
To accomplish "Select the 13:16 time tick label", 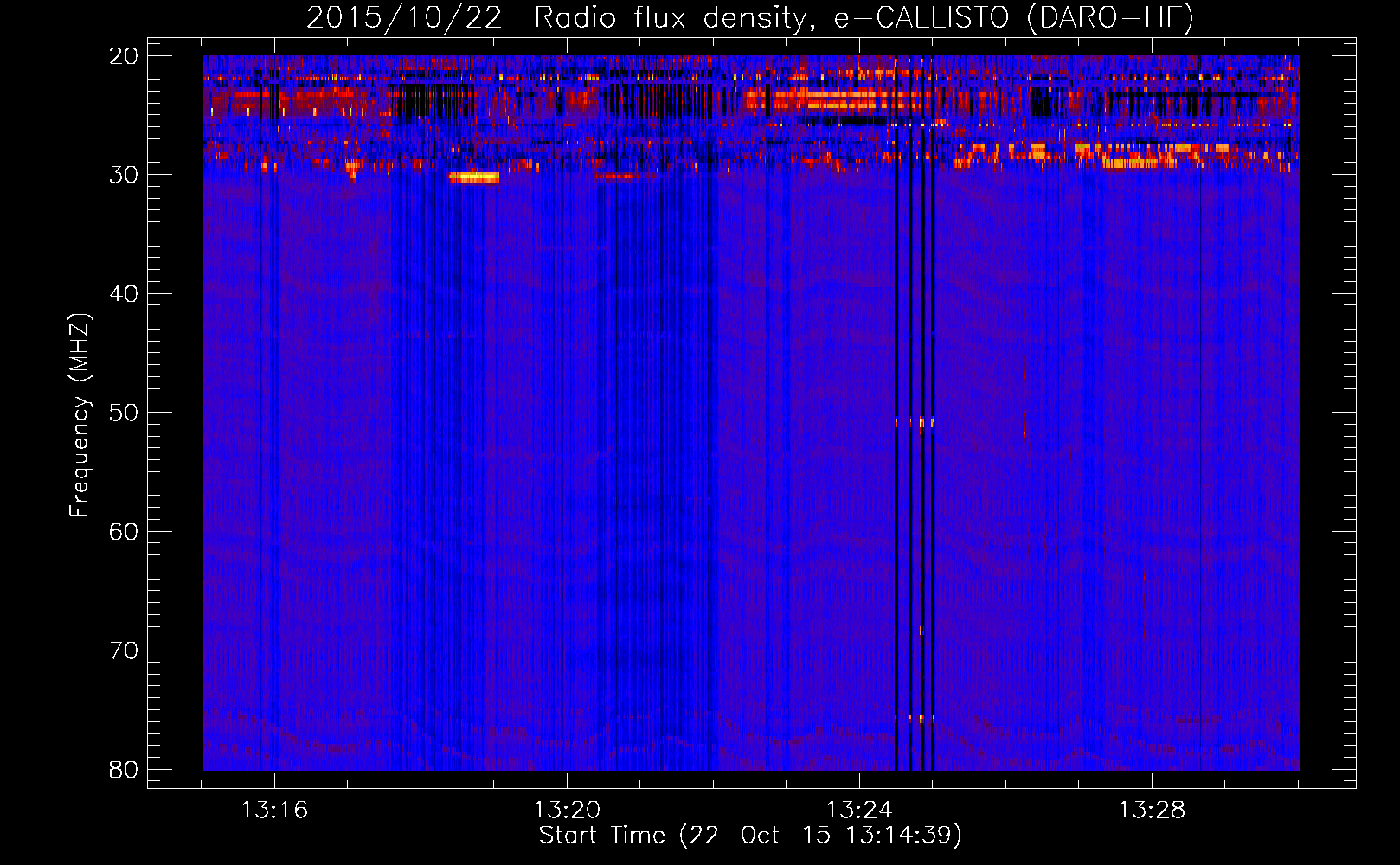I will [274, 811].
